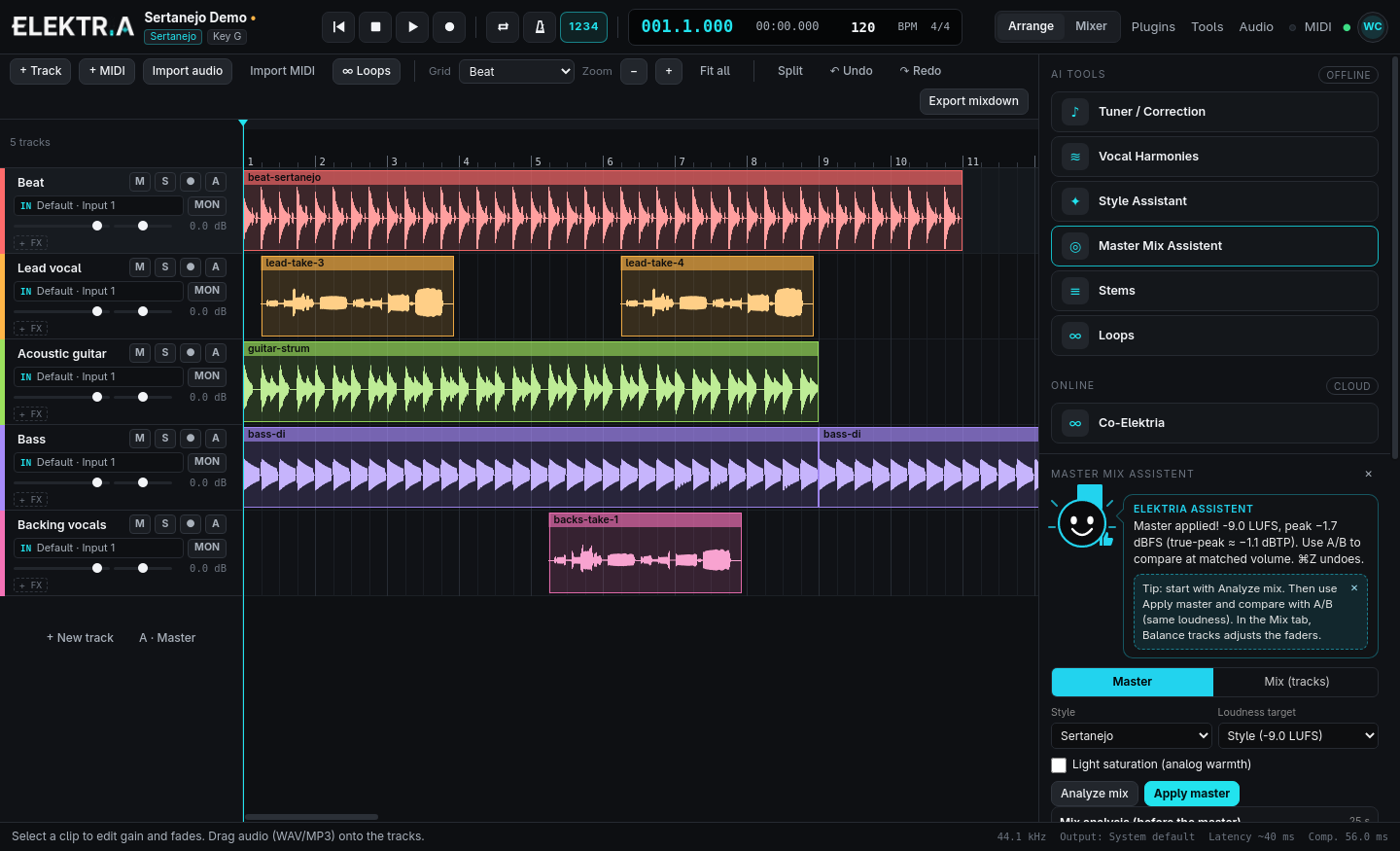Click the Export mixdown button
The image size is (1400, 851).
pos(973,101)
